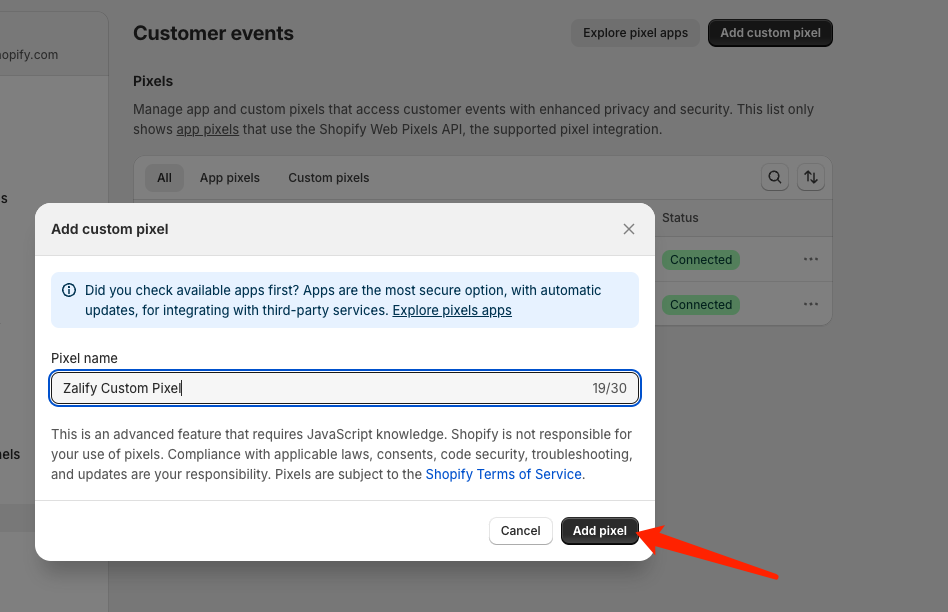Follow the app pixels link in the description
This screenshot has width=948, height=612.
click(208, 129)
